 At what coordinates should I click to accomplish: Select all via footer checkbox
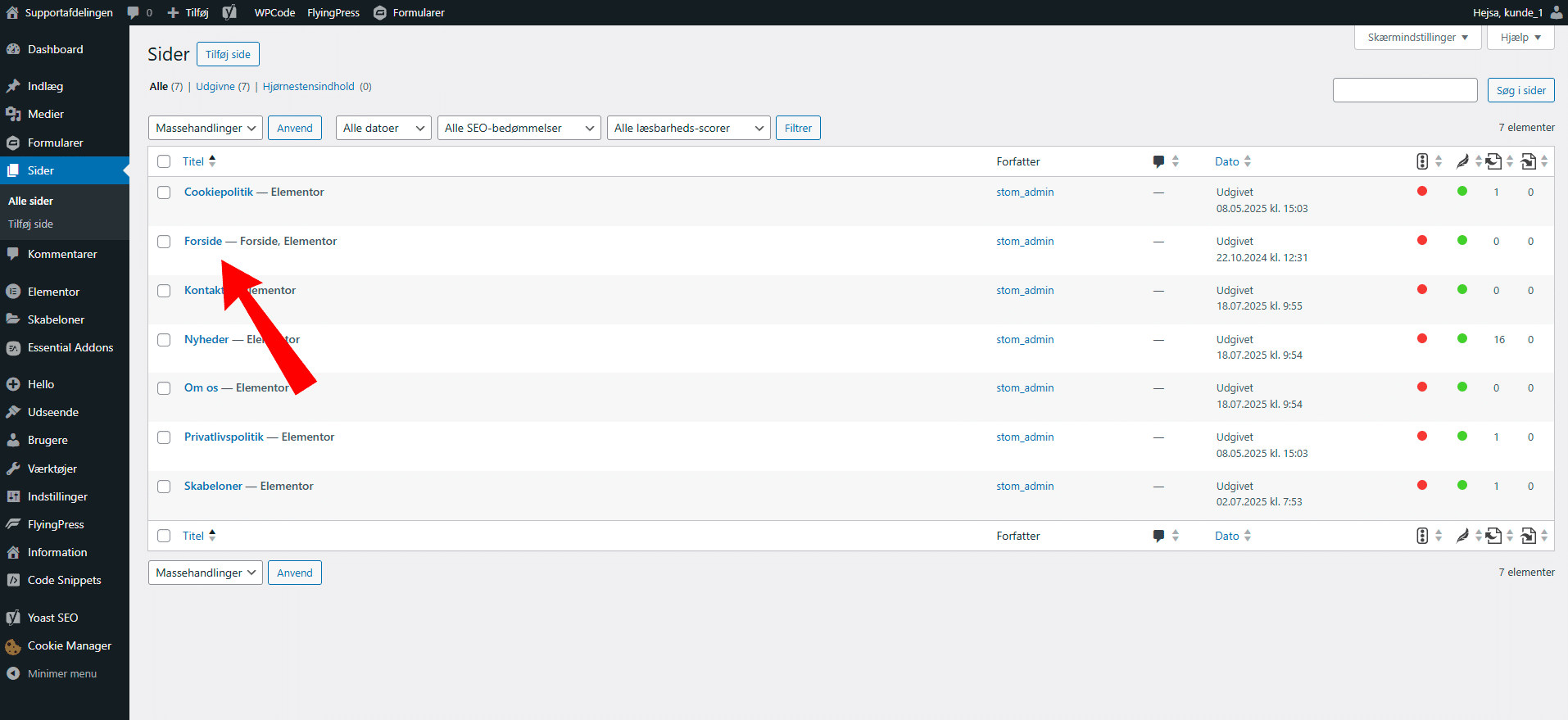[x=164, y=536]
